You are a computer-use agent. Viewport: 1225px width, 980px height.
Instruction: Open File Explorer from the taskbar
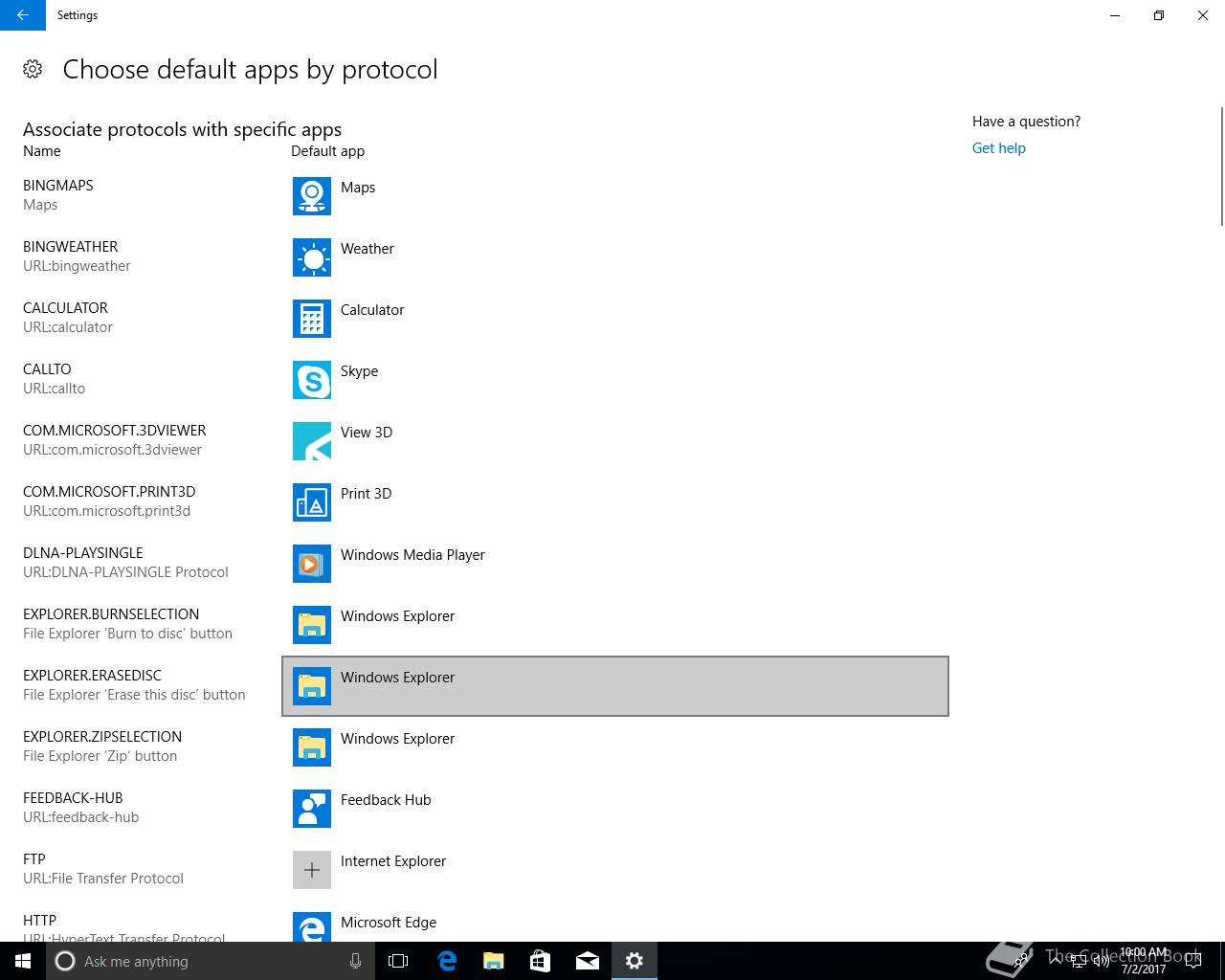coord(494,961)
